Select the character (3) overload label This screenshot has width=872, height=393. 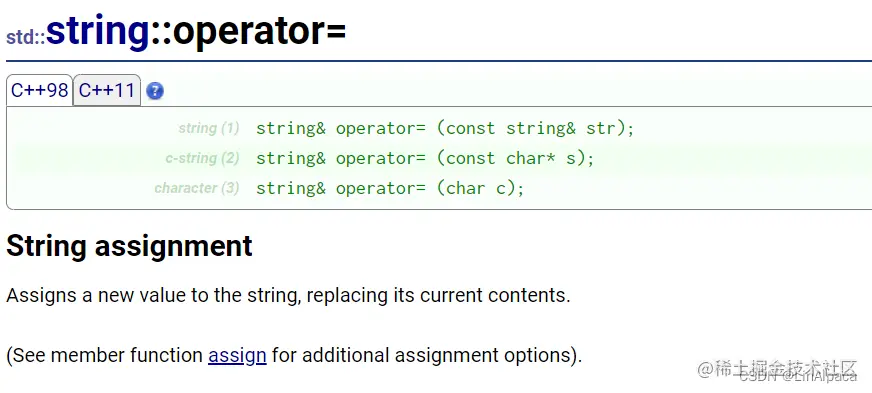point(197,188)
